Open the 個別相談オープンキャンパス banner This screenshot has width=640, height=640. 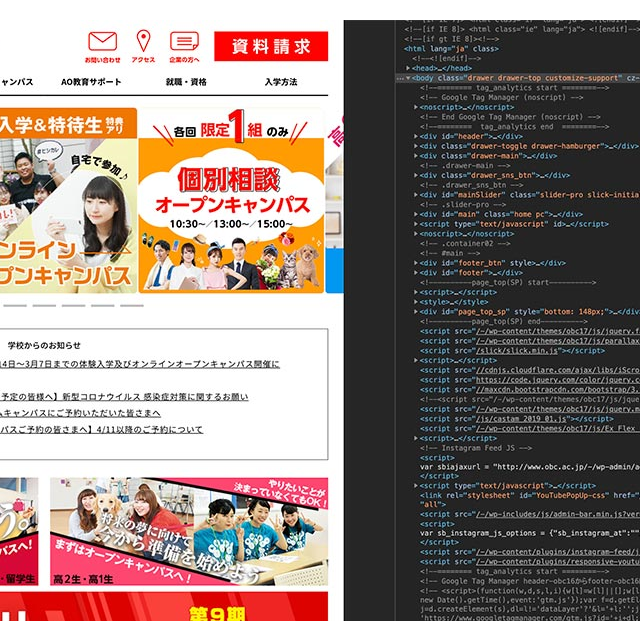point(231,200)
